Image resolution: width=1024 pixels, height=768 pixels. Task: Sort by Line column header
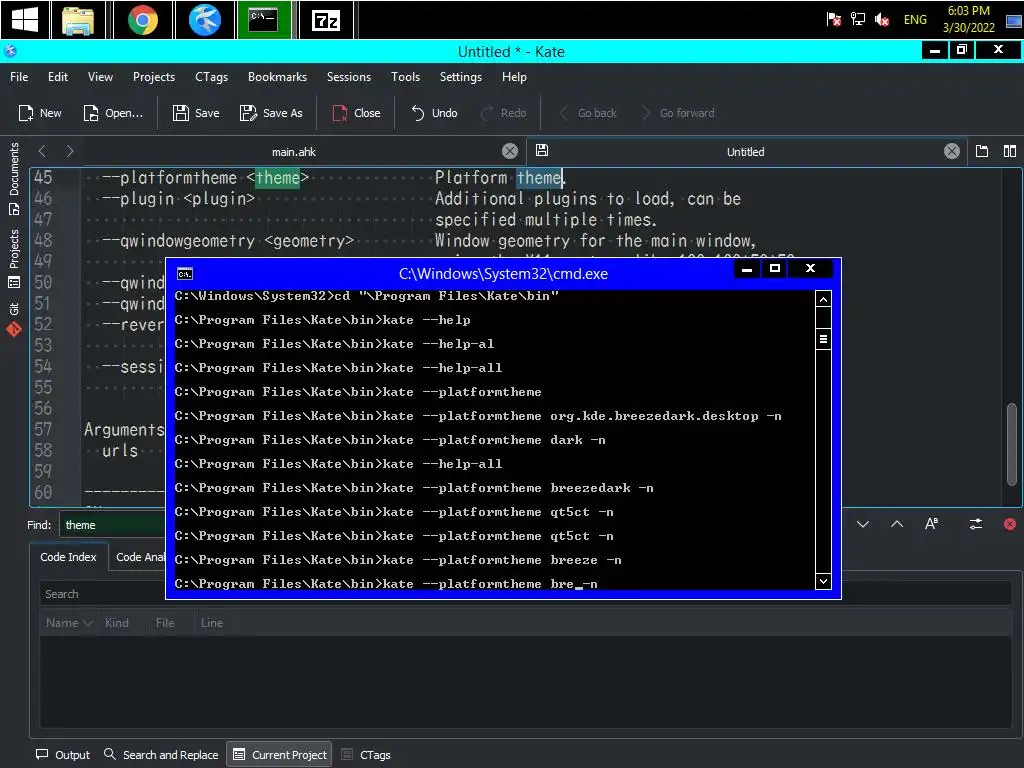click(x=212, y=622)
